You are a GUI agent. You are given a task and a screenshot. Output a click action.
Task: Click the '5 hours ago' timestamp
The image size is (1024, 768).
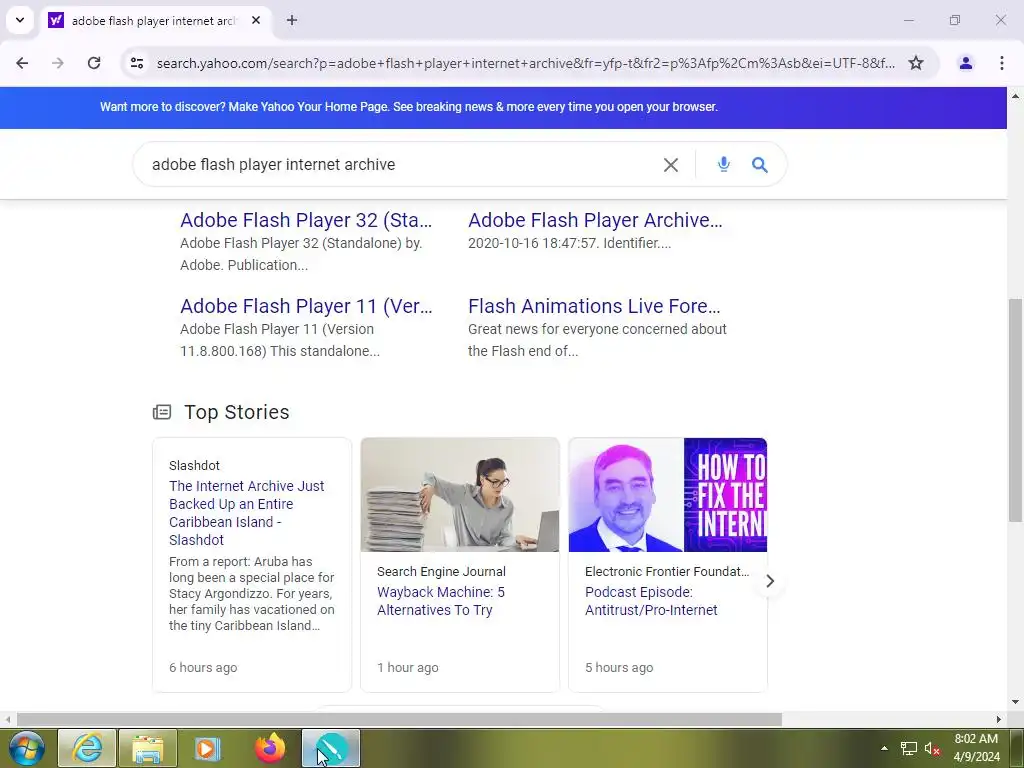[x=619, y=667]
